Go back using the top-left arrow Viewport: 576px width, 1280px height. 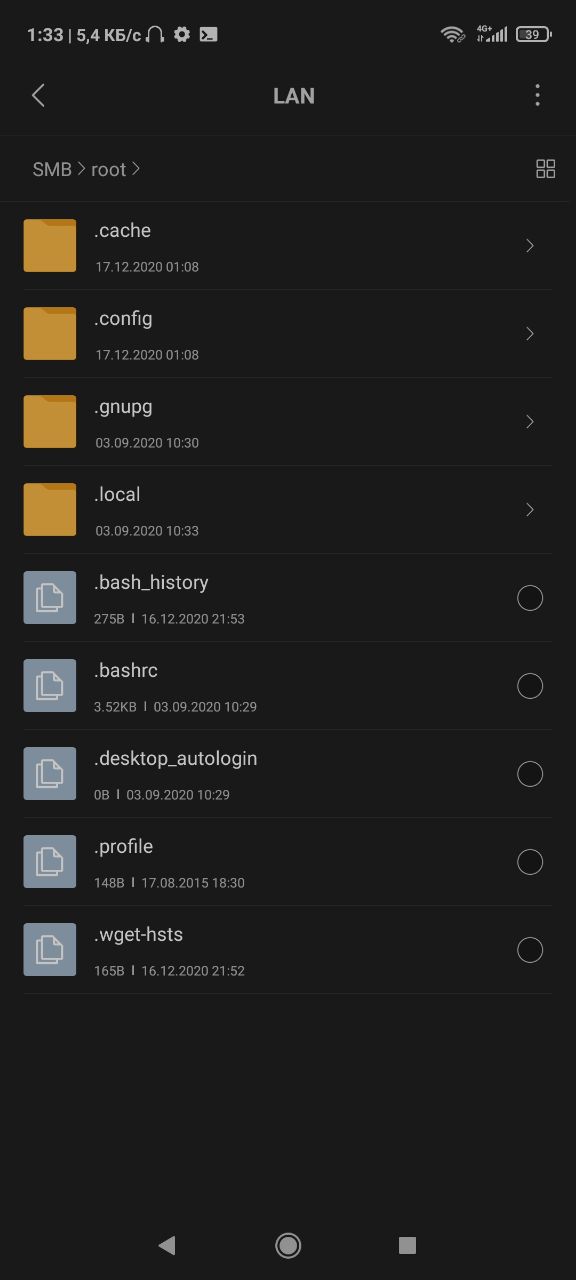point(38,95)
